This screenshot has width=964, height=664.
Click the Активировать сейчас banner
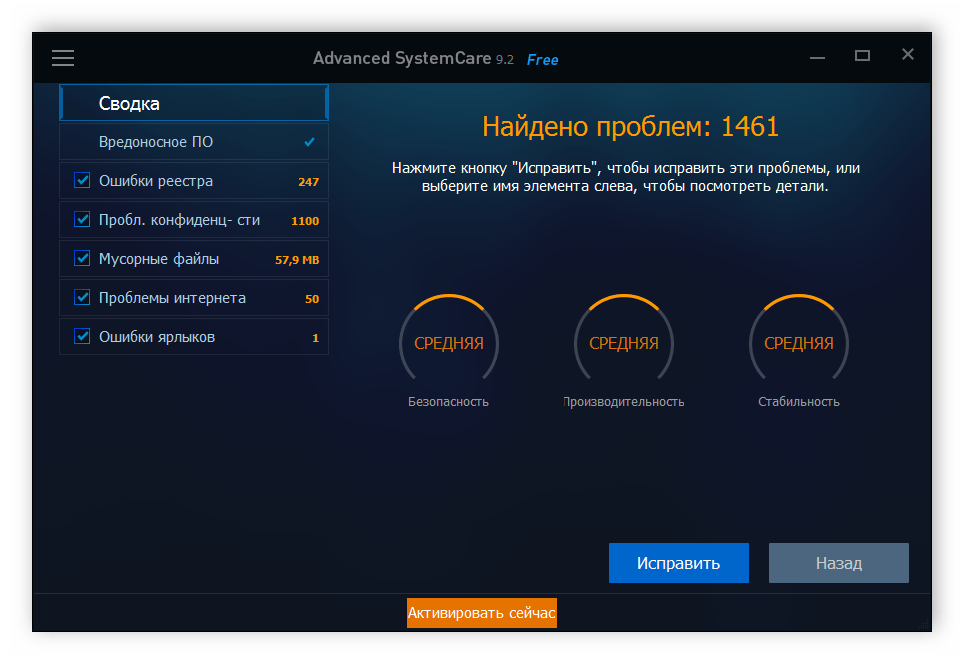tap(481, 613)
